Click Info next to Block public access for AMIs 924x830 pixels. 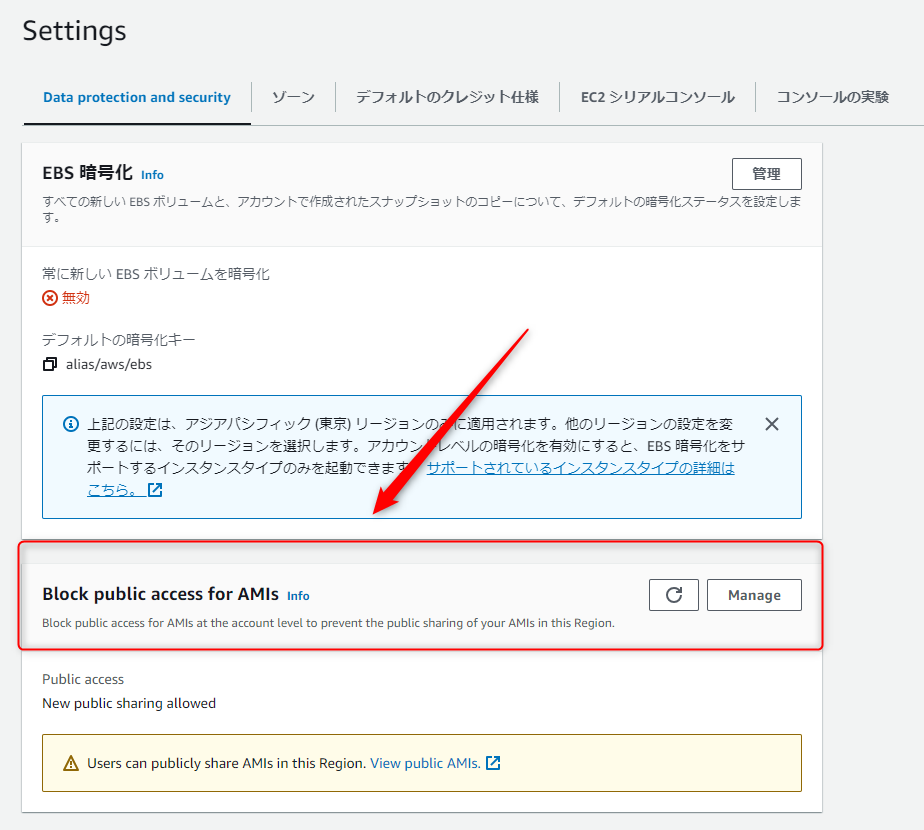[x=298, y=595]
